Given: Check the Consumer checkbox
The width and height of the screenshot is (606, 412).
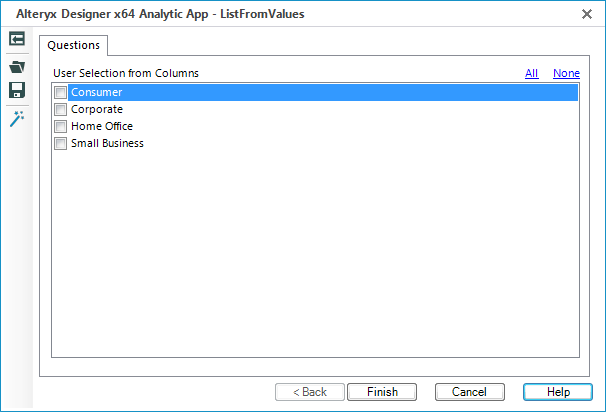Looking at the screenshot, I should 60,92.
